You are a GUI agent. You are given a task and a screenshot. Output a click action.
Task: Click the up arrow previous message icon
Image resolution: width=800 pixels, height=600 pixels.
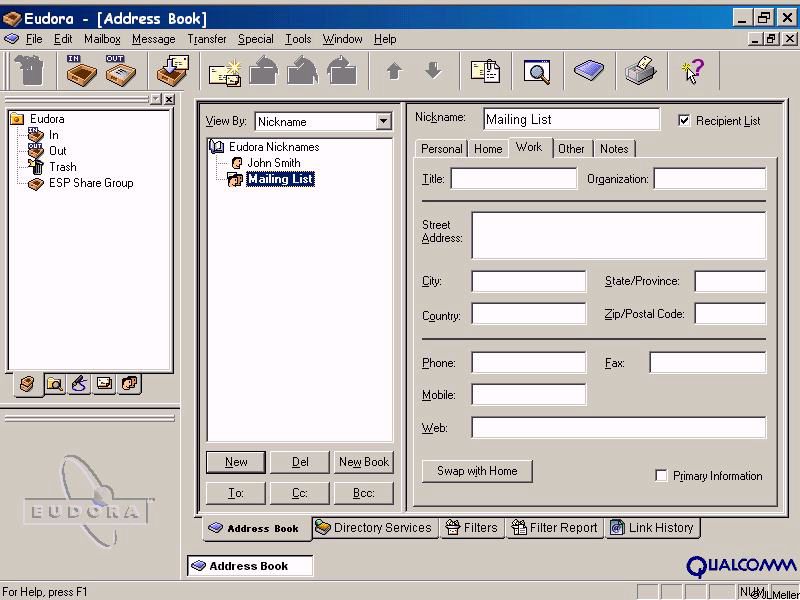coord(394,71)
